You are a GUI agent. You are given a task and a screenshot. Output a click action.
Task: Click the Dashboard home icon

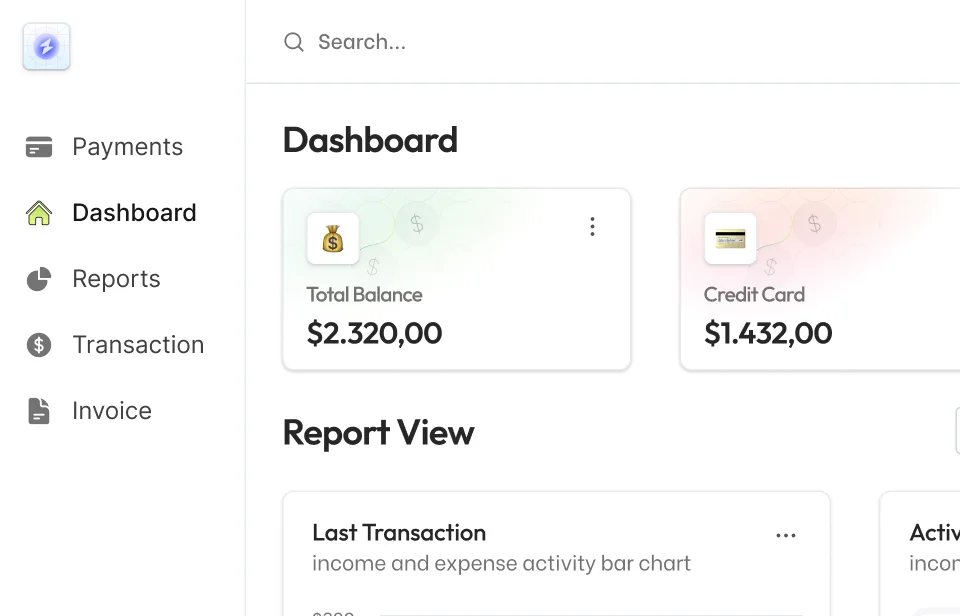(x=39, y=213)
